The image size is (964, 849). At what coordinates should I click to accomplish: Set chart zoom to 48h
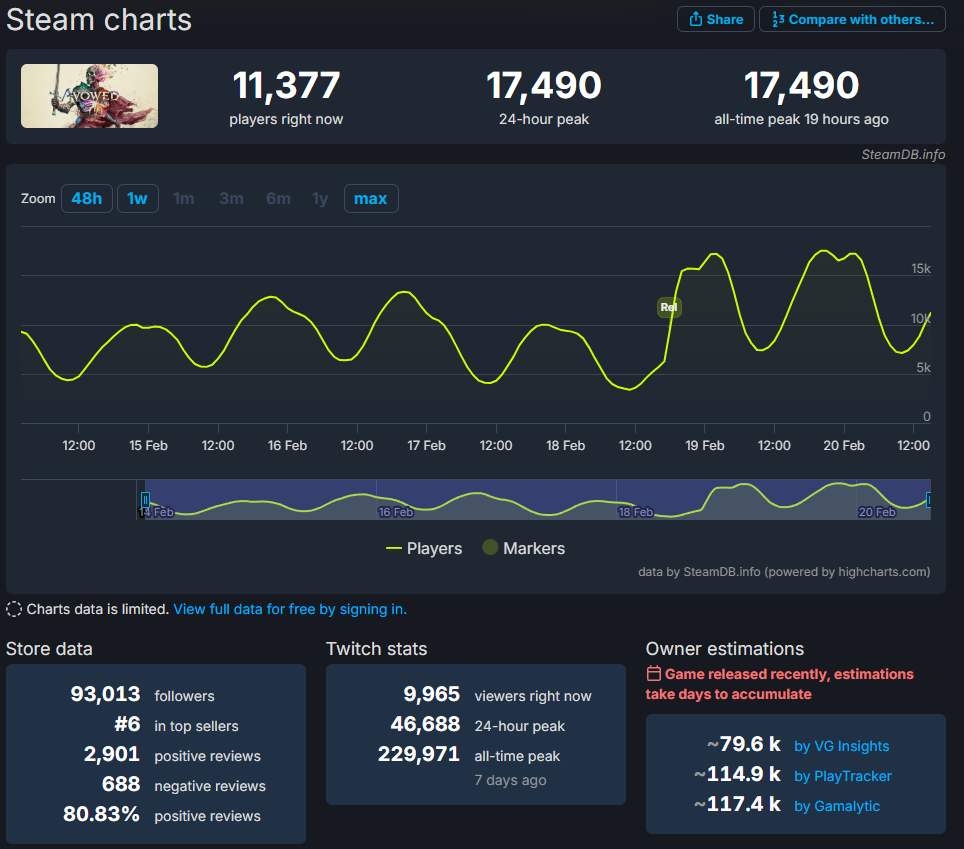87,199
